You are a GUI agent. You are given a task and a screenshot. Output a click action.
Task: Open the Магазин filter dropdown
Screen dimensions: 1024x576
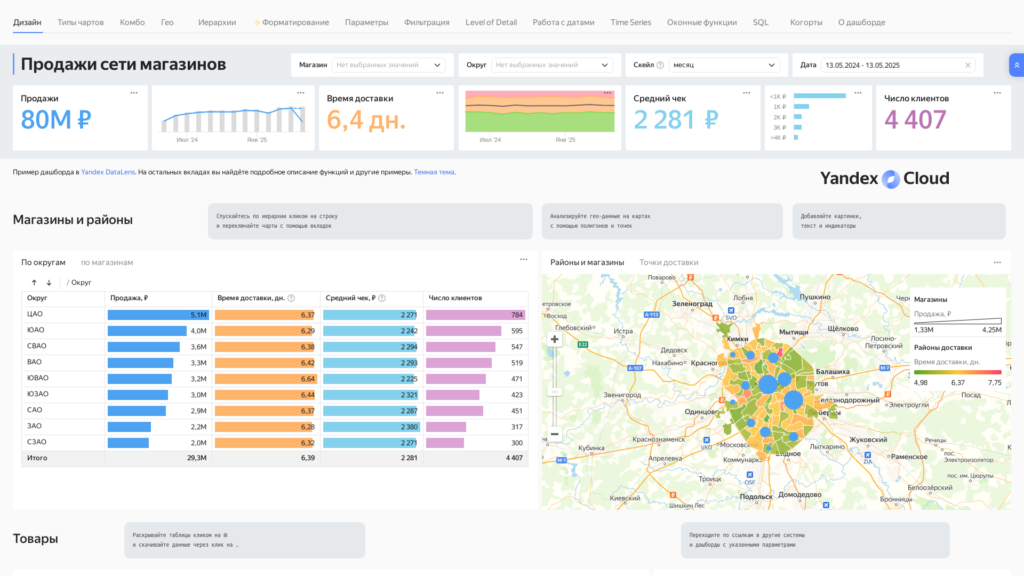(x=388, y=65)
